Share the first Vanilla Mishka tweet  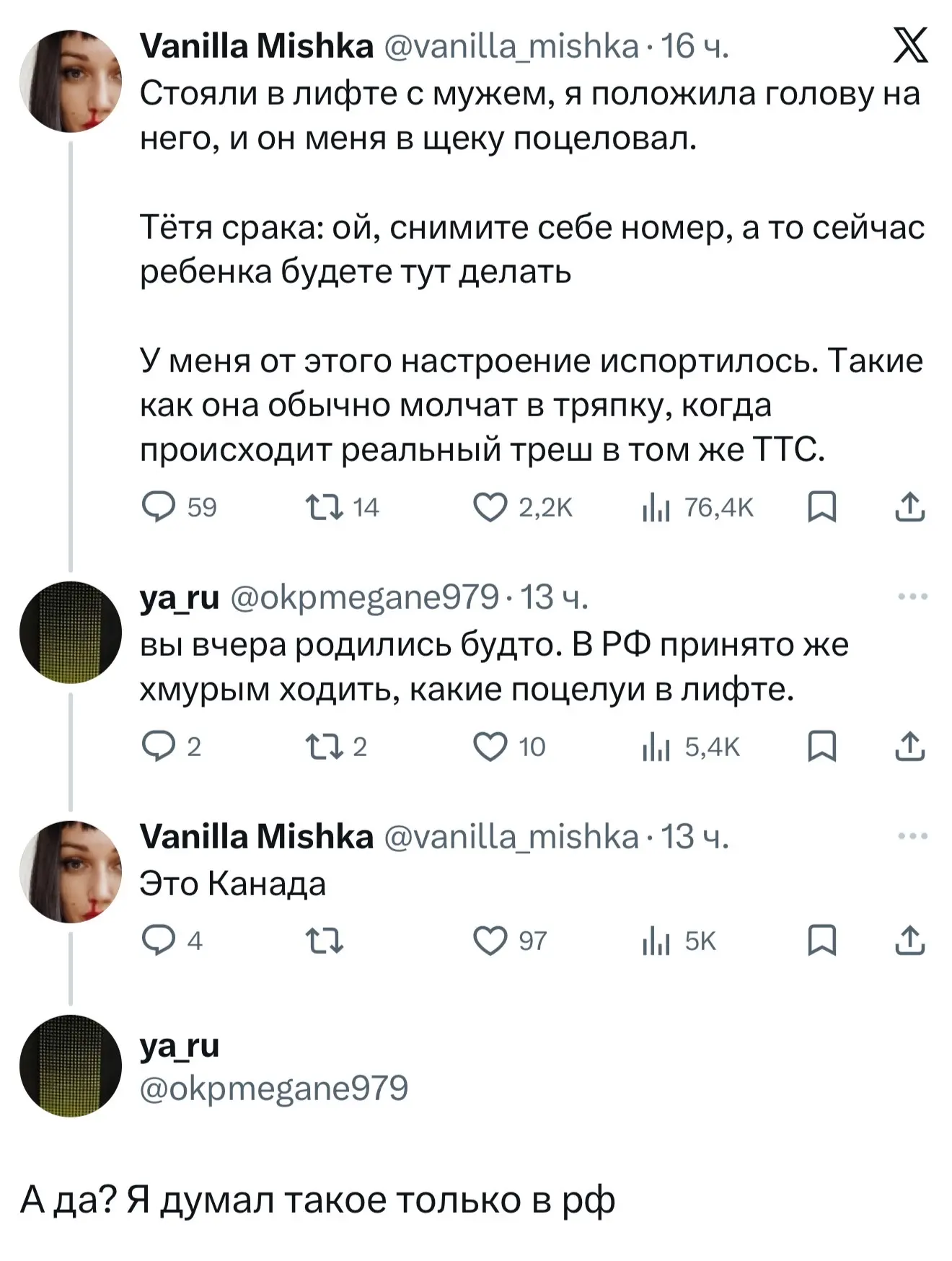909,507
